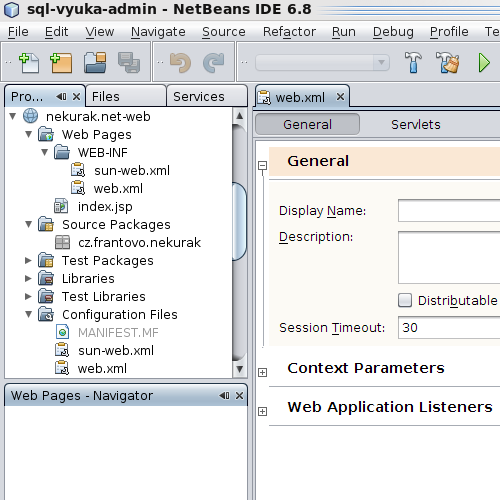This screenshot has height=500, width=500.
Task: Open the Edit menu
Action: pos(56,32)
